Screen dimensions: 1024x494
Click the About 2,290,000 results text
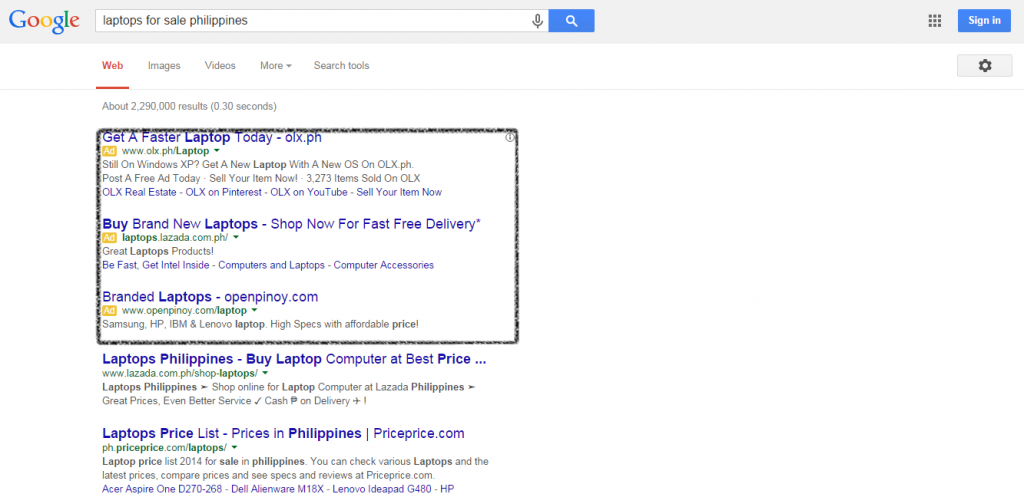(x=189, y=106)
